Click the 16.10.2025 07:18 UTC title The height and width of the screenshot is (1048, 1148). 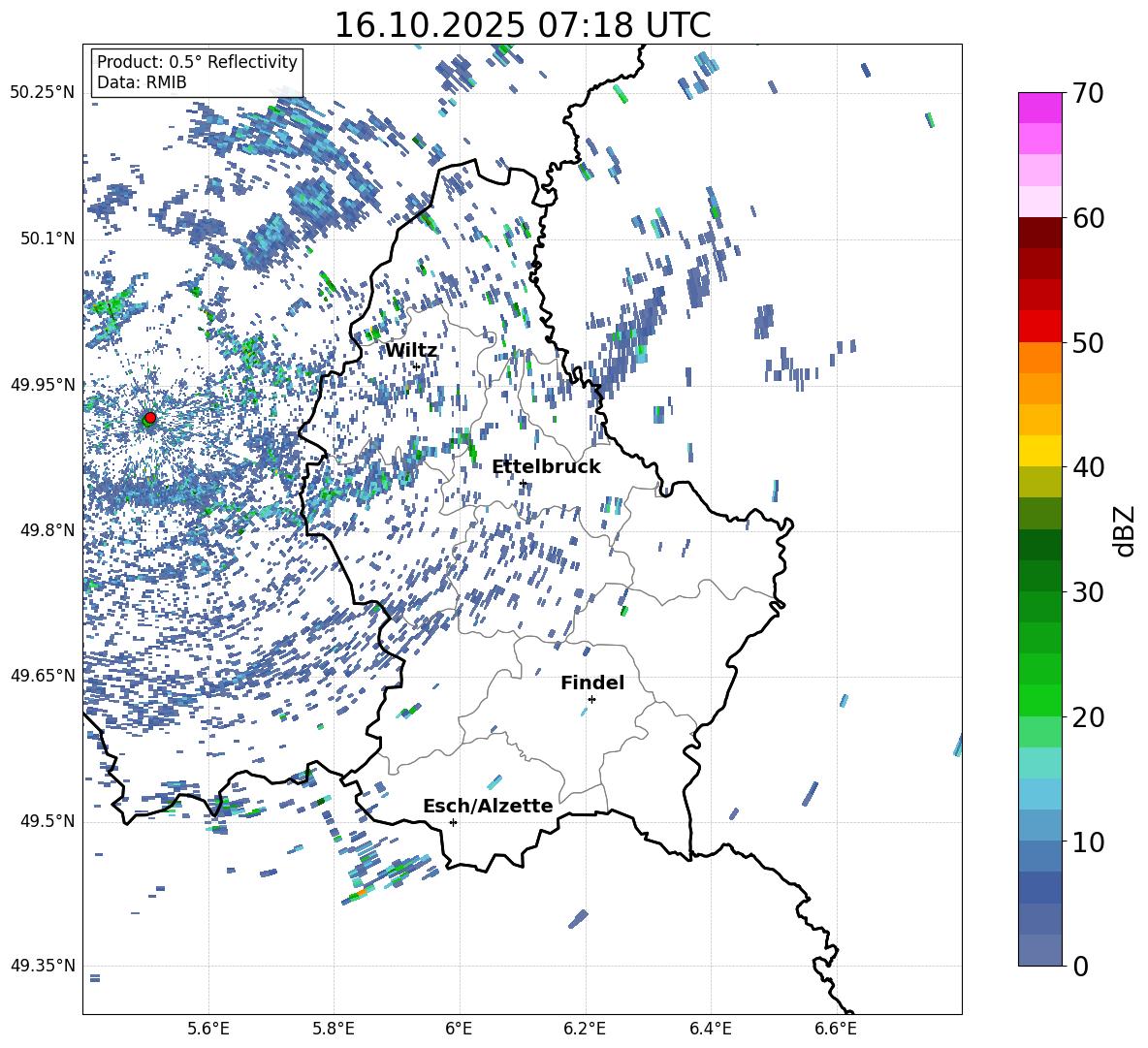[x=522, y=25]
